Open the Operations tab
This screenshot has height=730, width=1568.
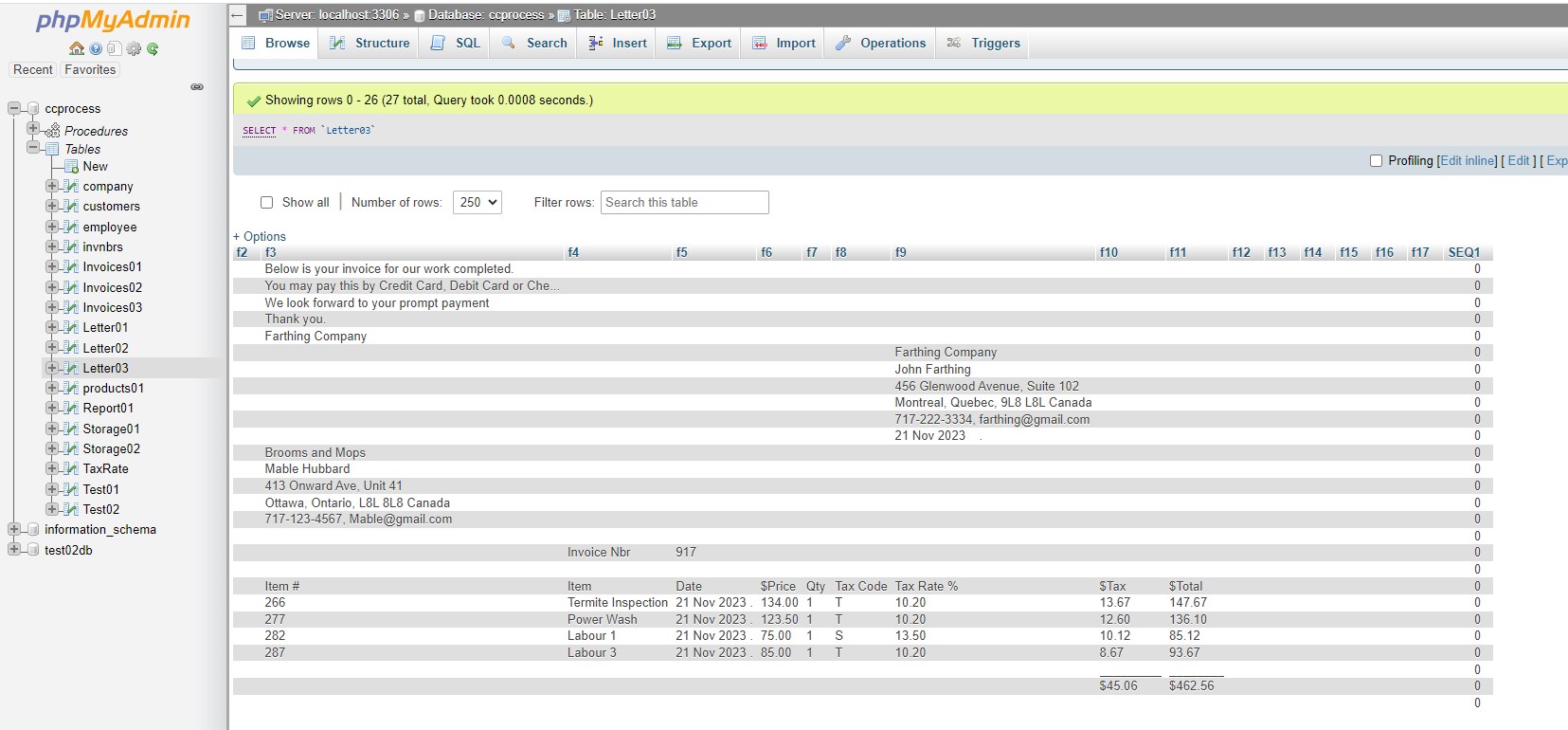point(880,44)
